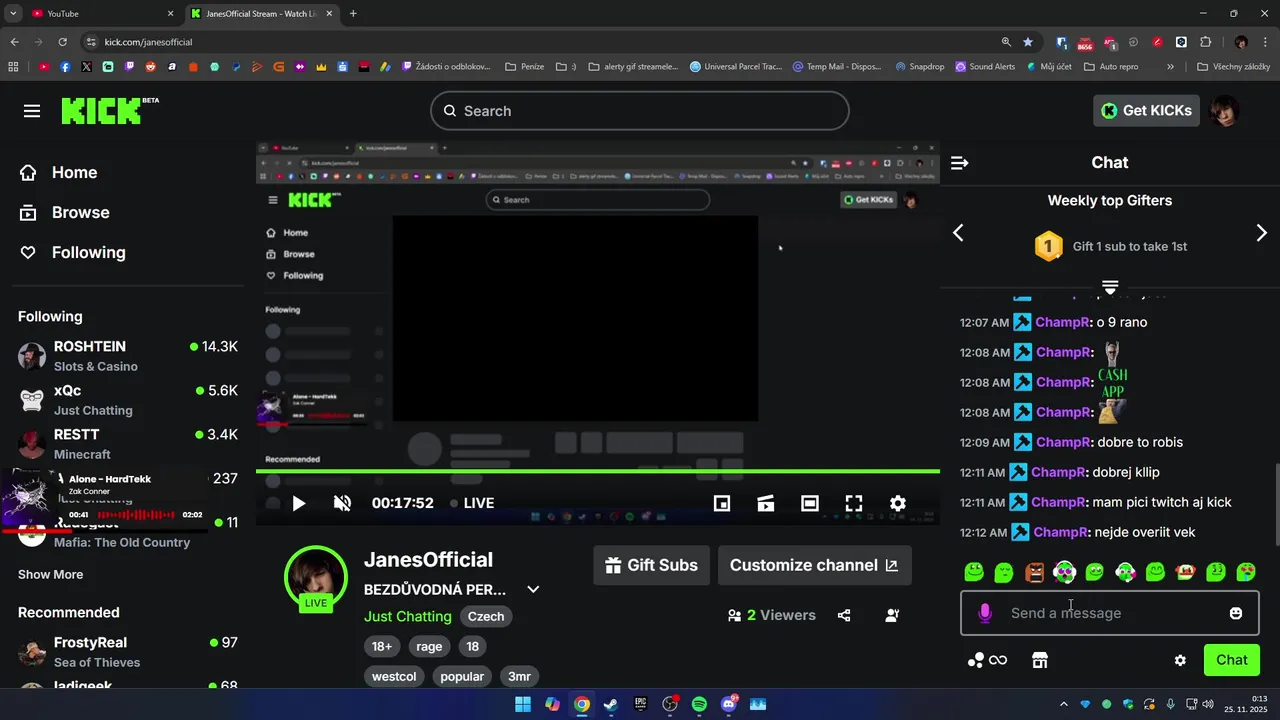Jump to the LIVE indicator in player
This screenshot has height=720, width=1280.
[472, 503]
